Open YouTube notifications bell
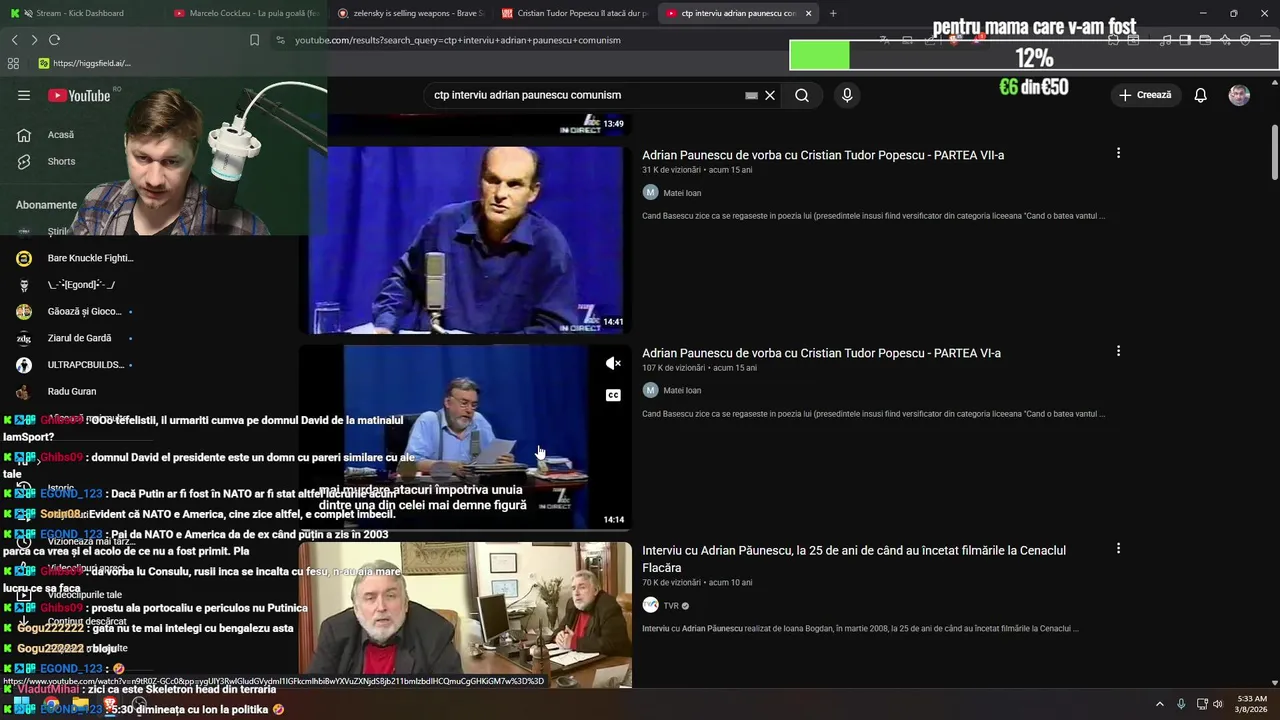This screenshot has width=1280, height=720. pos(1201,95)
